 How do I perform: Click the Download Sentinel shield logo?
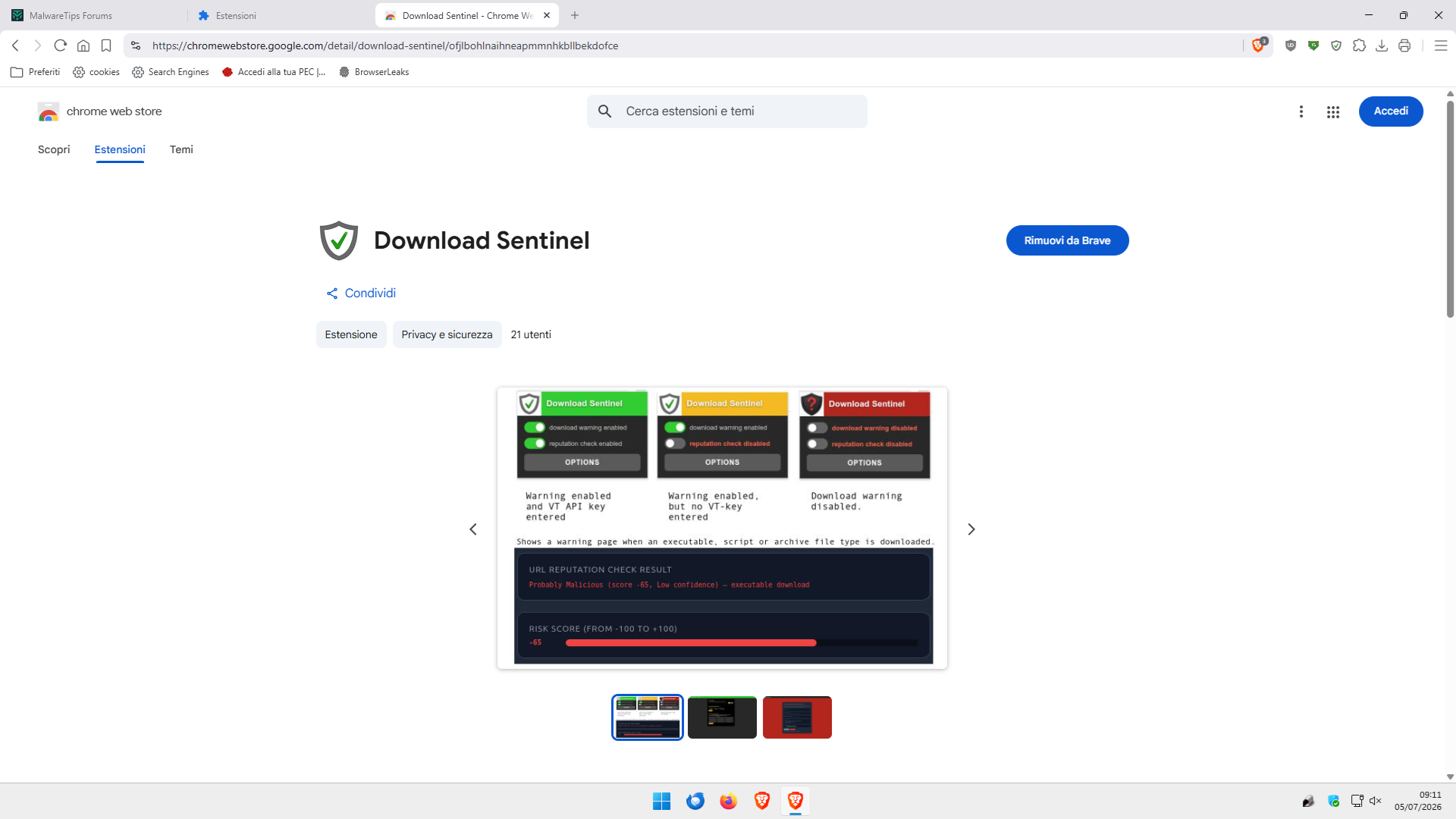pyautogui.click(x=339, y=240)
